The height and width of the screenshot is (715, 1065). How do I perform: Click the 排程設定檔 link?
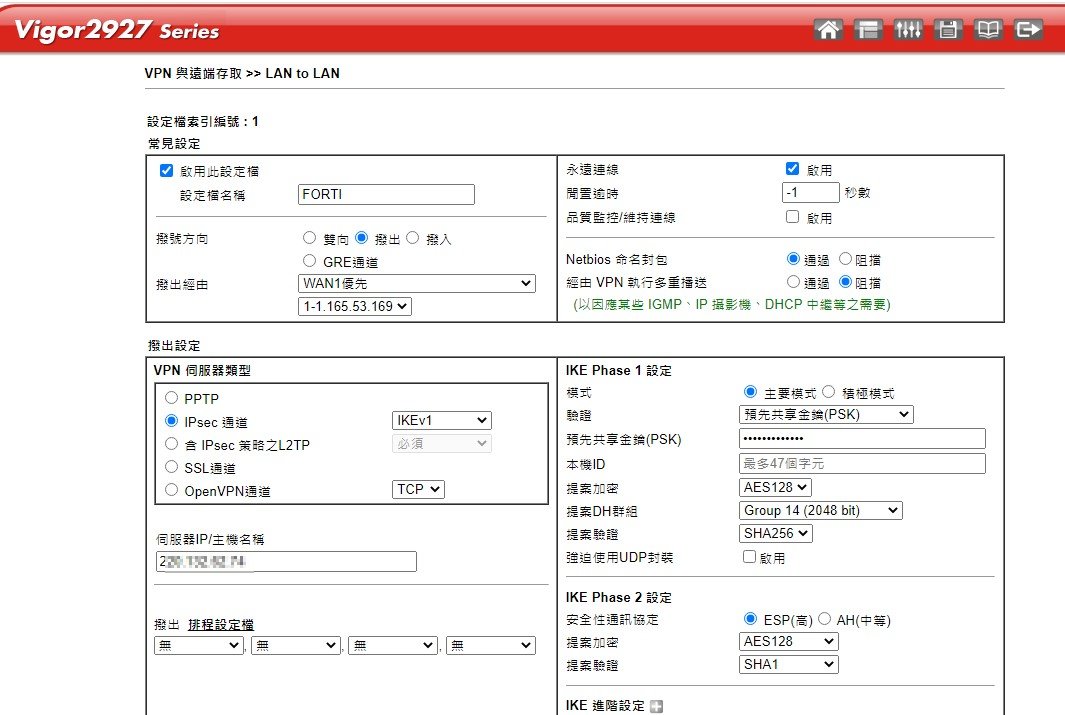[x=221, y=624]
